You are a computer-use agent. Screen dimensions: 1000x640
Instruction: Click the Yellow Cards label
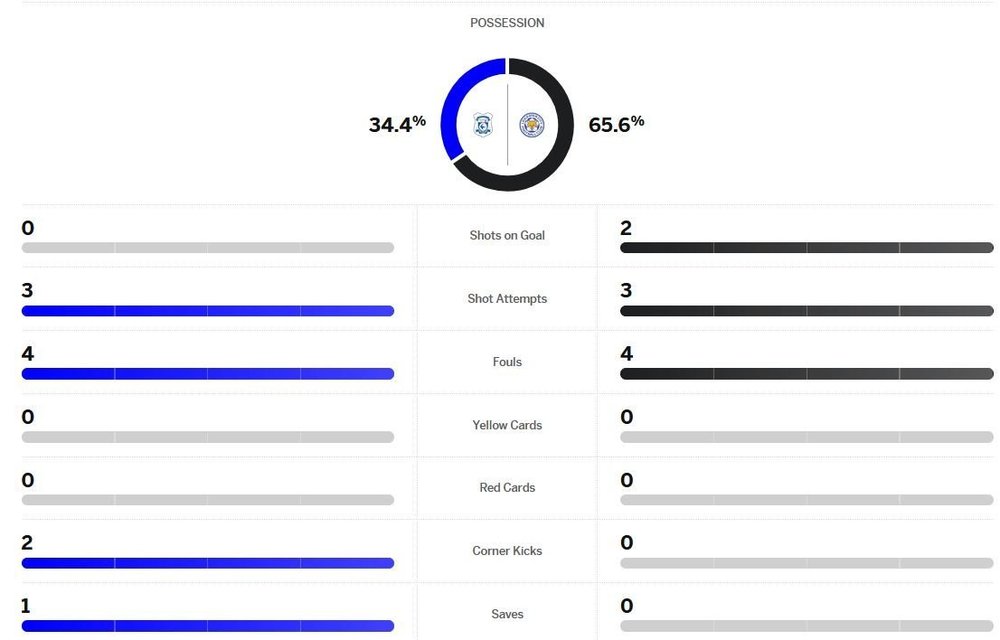[x=507, y=425]
